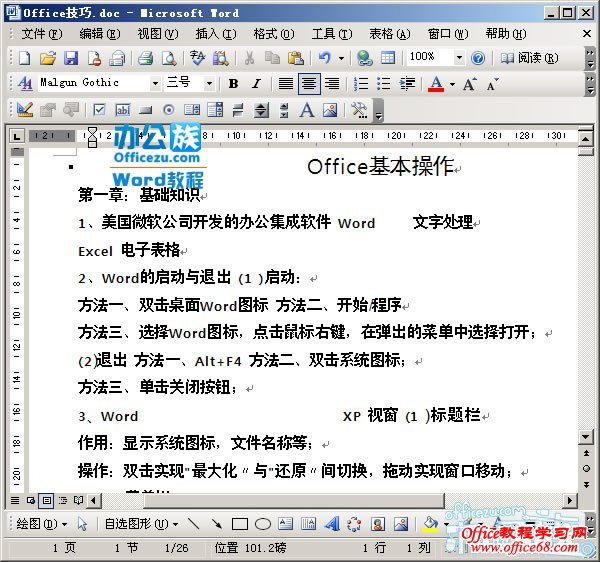Open the 插入(I) menu
Viewport: 600px width, 562px height.
[x=216, y=34]
